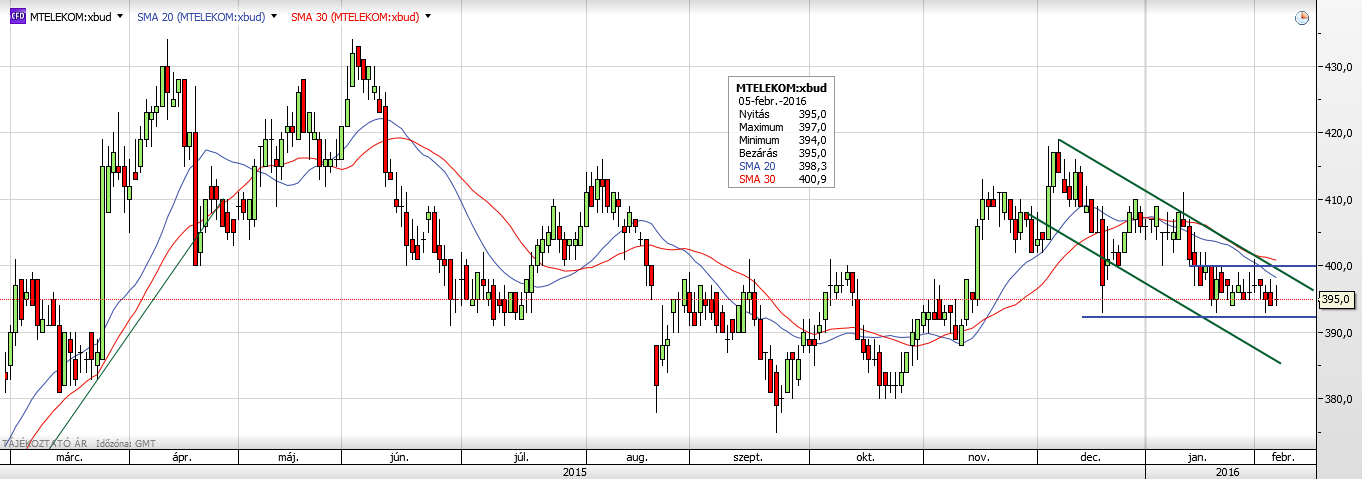Click the jún. month label
The width and height of the screenshot is (1362, 479).
pyautogui.click(x=401, y=457)
